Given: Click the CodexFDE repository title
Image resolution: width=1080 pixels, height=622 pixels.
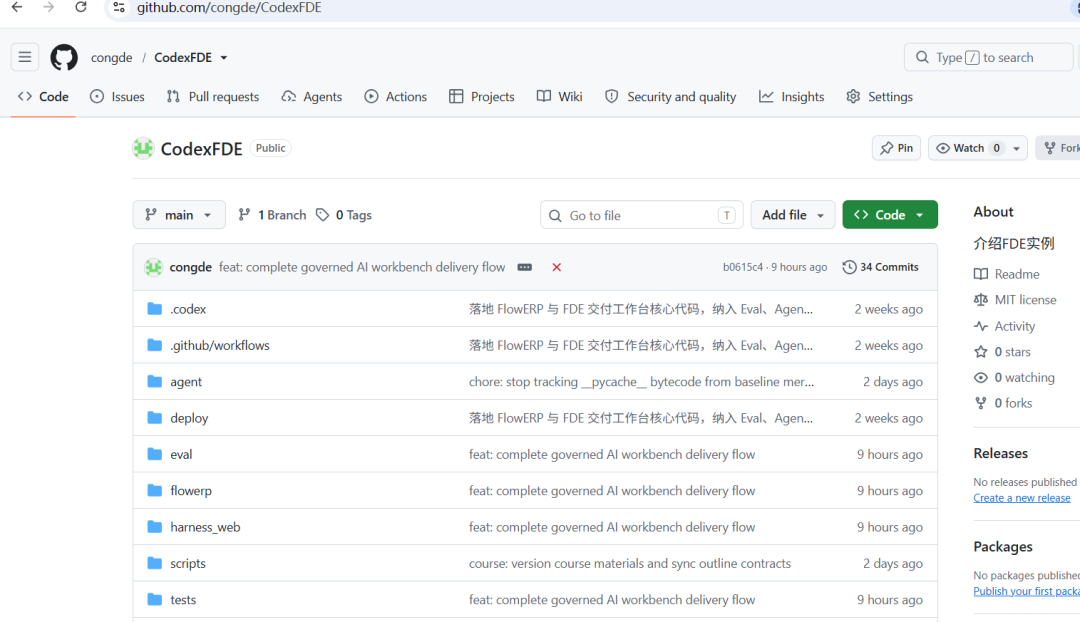Looking at the screenshot, I should 201,149.
